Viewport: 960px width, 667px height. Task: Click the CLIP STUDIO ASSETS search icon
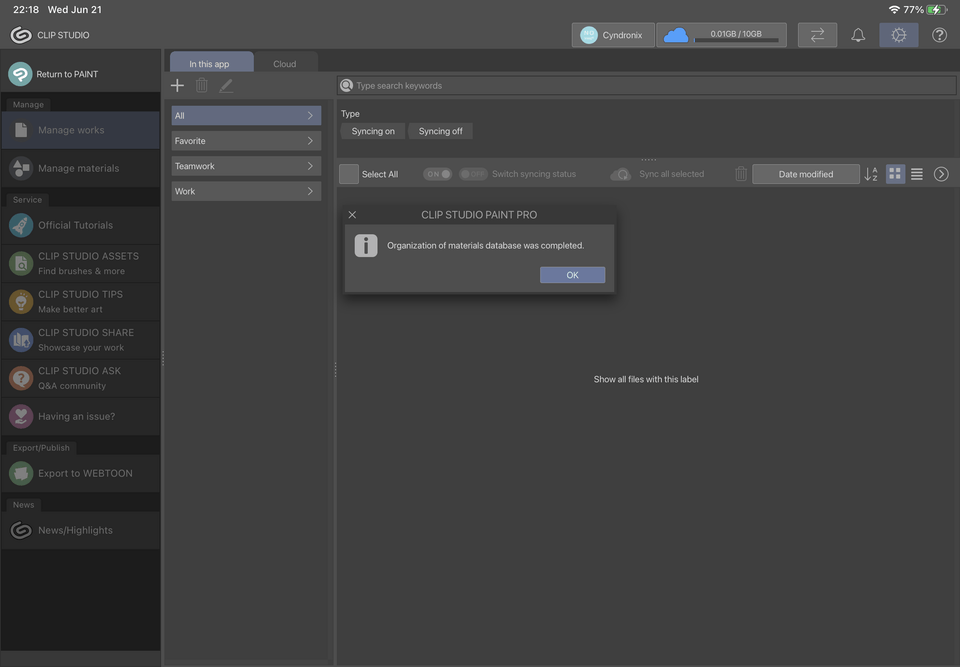coord(21,263)
